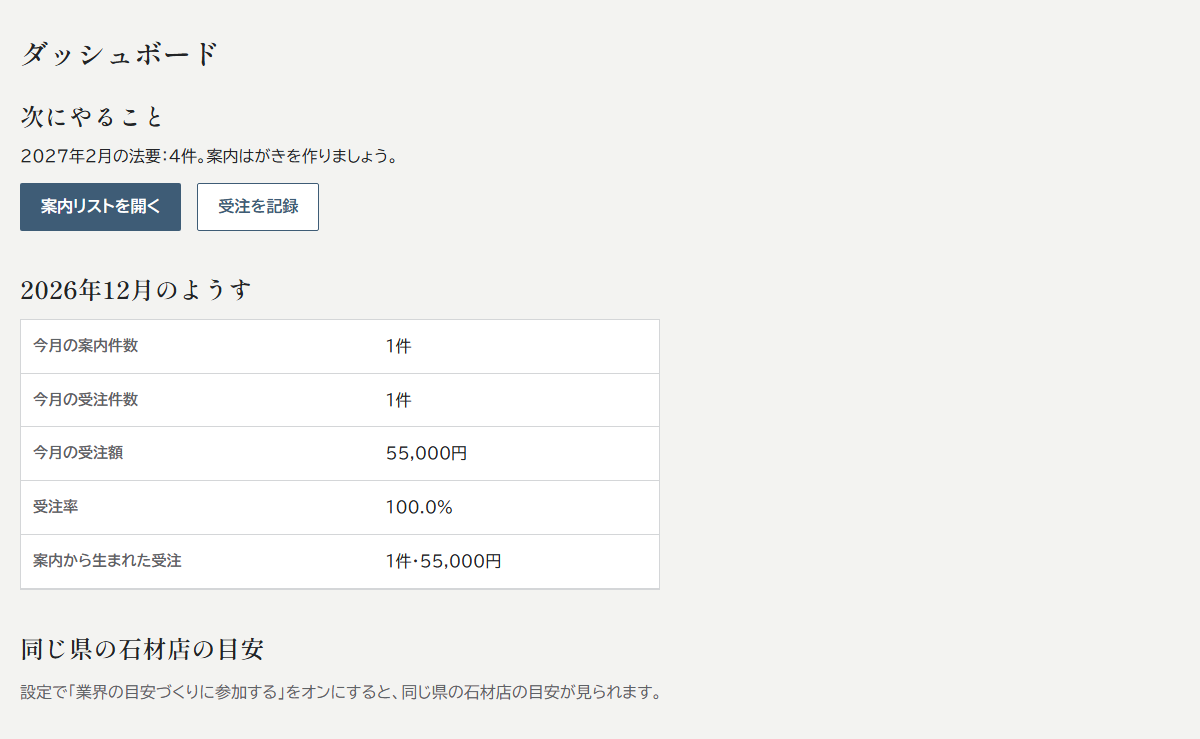
Task: Select the 100.0% order rate value
Action: pyautogui.click(x=419, y=507)
